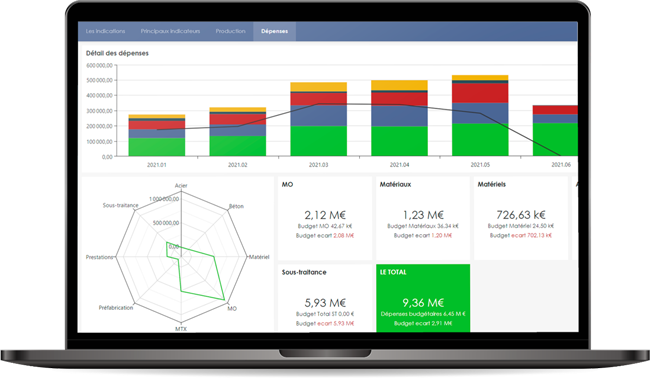Click the Détail des dépenses chart title
This screenshot has width=650, height=378.
[117, 53]
